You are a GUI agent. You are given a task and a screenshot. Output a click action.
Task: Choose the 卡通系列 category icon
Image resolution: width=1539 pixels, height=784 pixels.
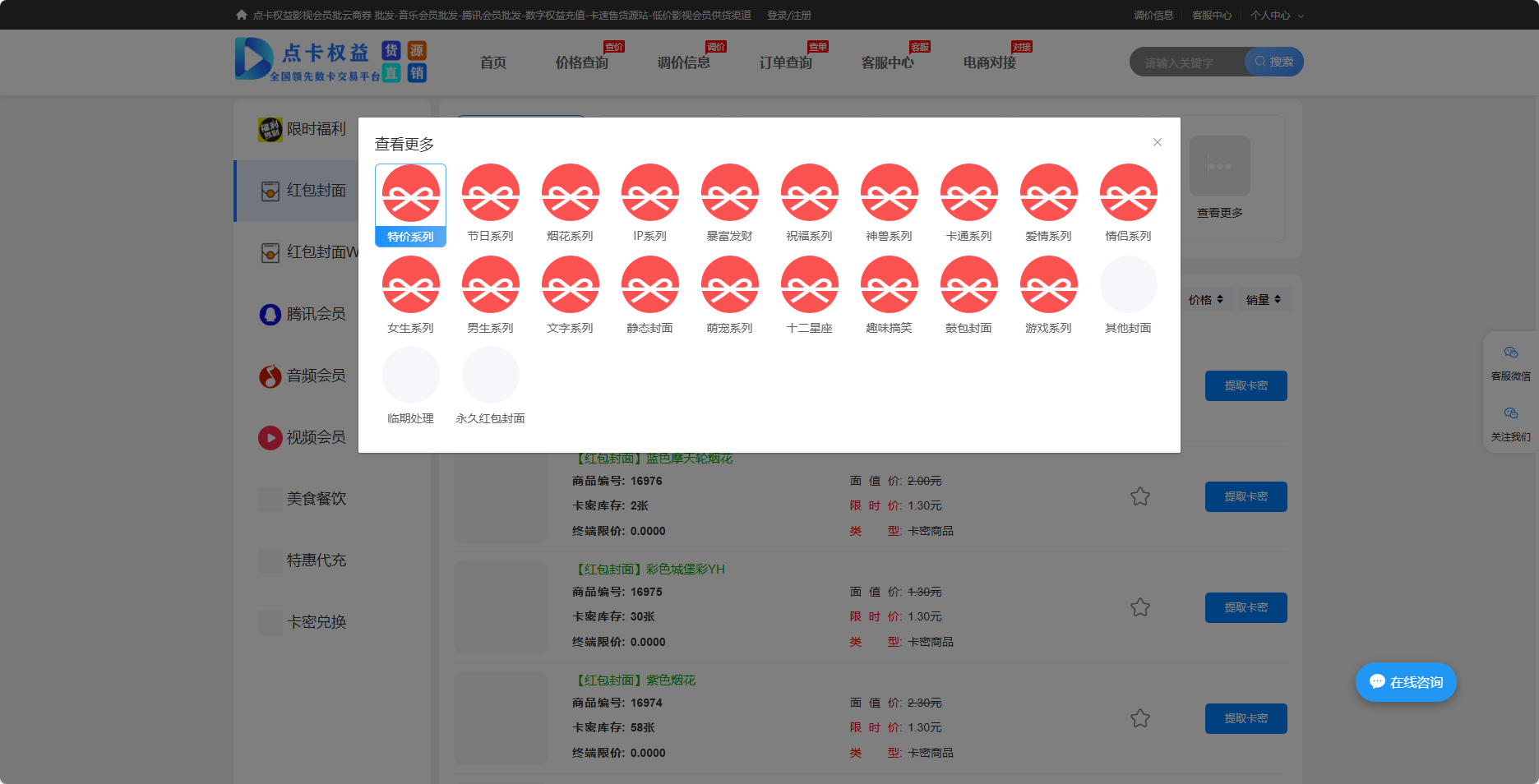pyautogui.click(x=968, y=193)
